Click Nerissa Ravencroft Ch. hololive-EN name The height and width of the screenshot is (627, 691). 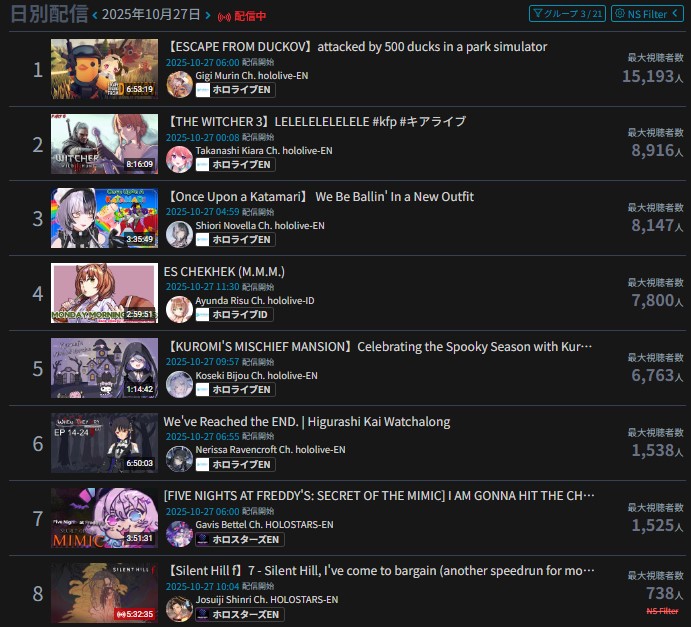point(271,450)
